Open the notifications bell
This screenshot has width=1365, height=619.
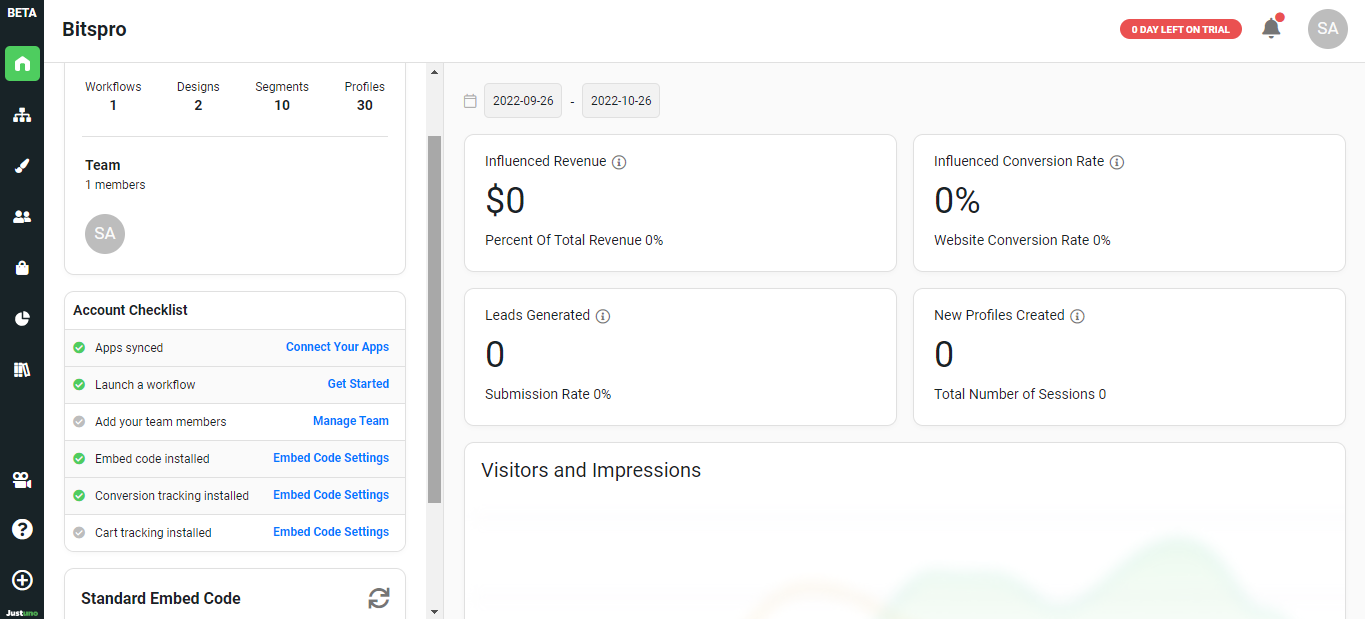[x=1271, y=28]
